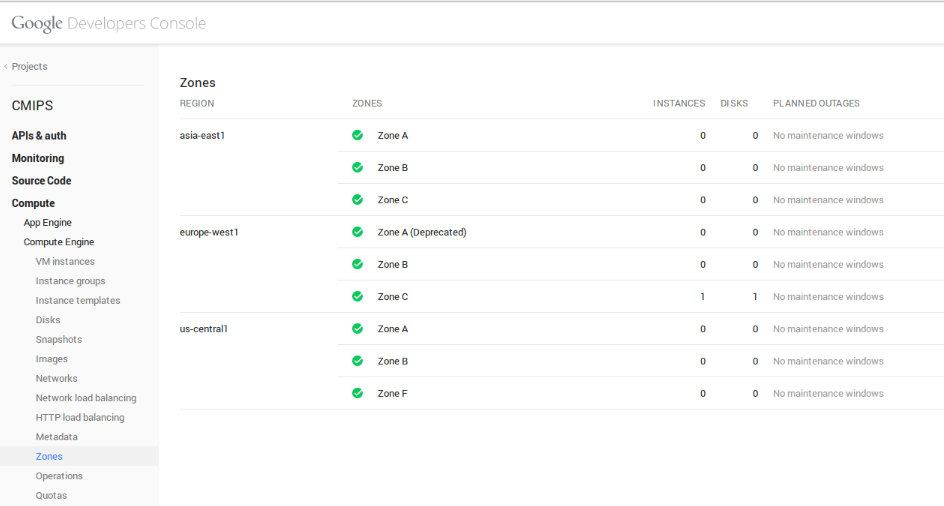This screenshot has height=506, width=944.
Task: Click the green status check for Zone F
Action: (x=358, y=393)
